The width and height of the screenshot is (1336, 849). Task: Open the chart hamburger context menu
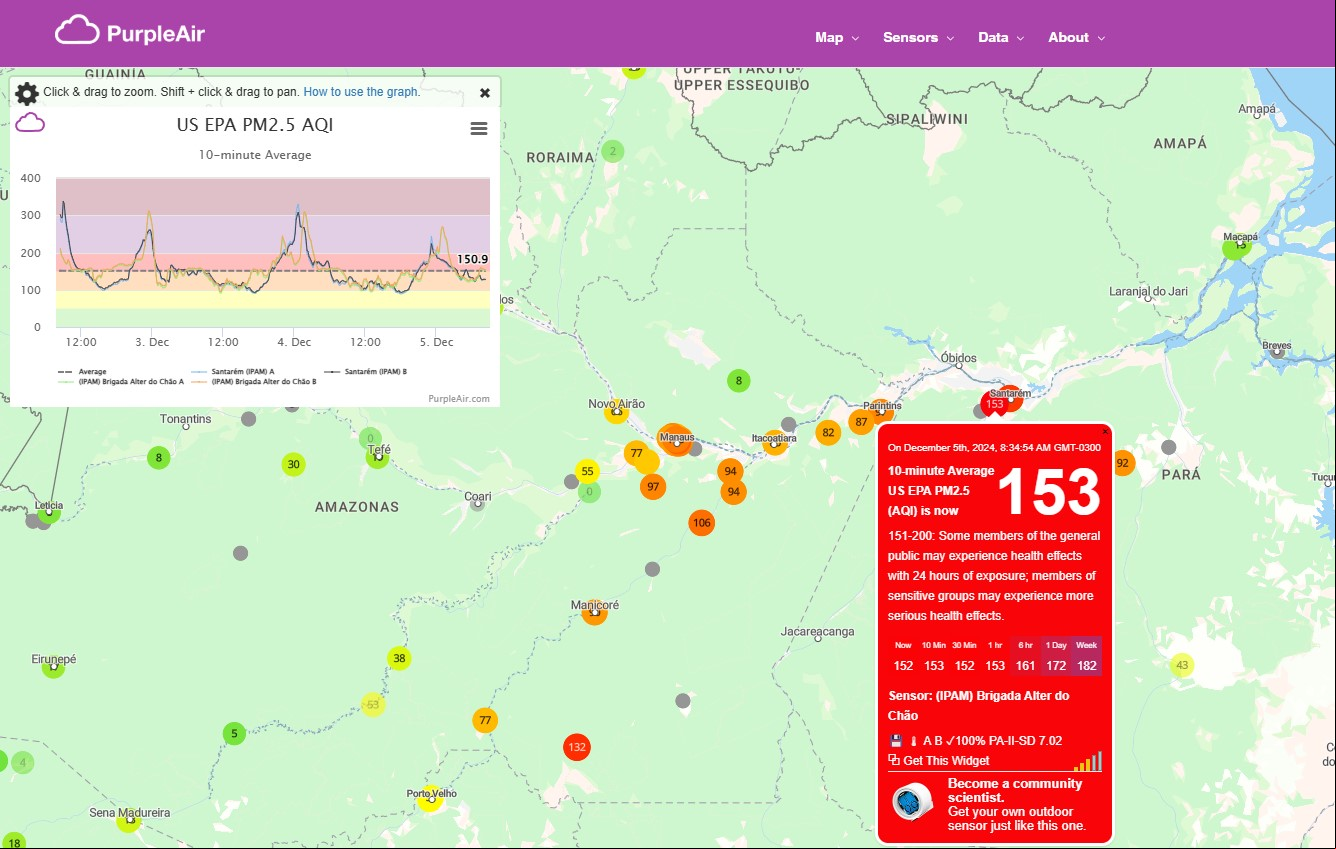479,128
